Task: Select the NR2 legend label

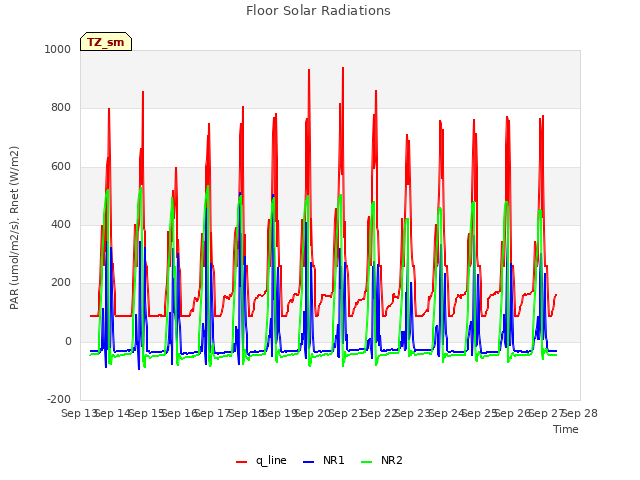Action: coord(392,460)
